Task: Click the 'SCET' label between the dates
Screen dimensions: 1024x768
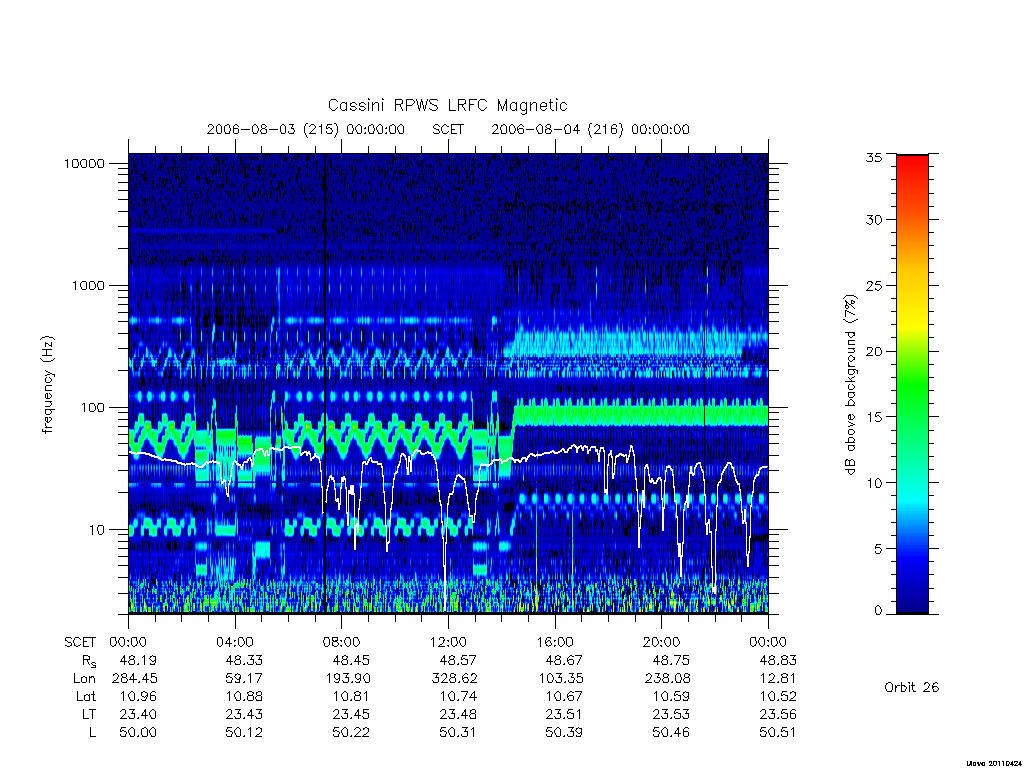Action: coord(448,129)
